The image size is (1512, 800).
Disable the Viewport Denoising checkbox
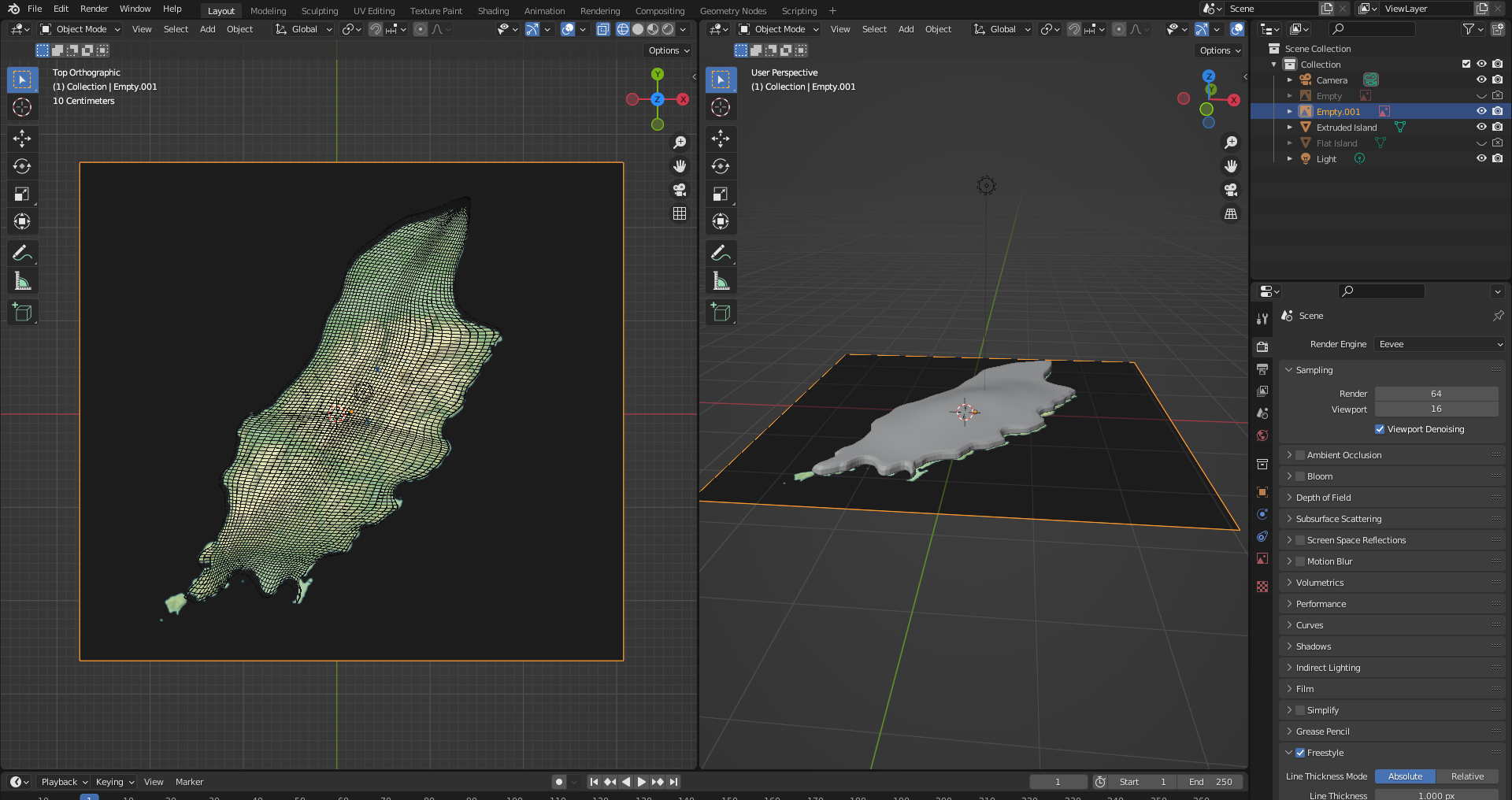click(1380, 429)
